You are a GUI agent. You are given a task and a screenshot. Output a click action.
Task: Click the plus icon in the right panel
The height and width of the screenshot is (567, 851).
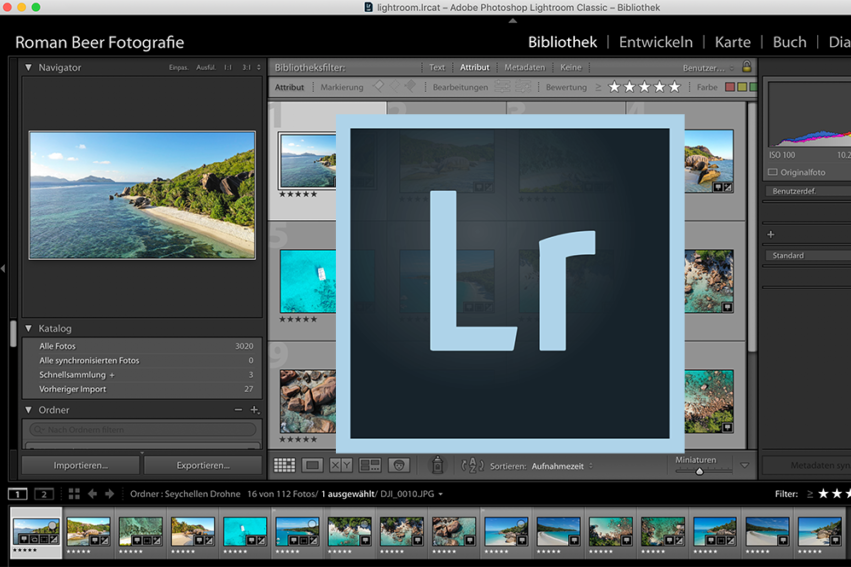(771, 234)
